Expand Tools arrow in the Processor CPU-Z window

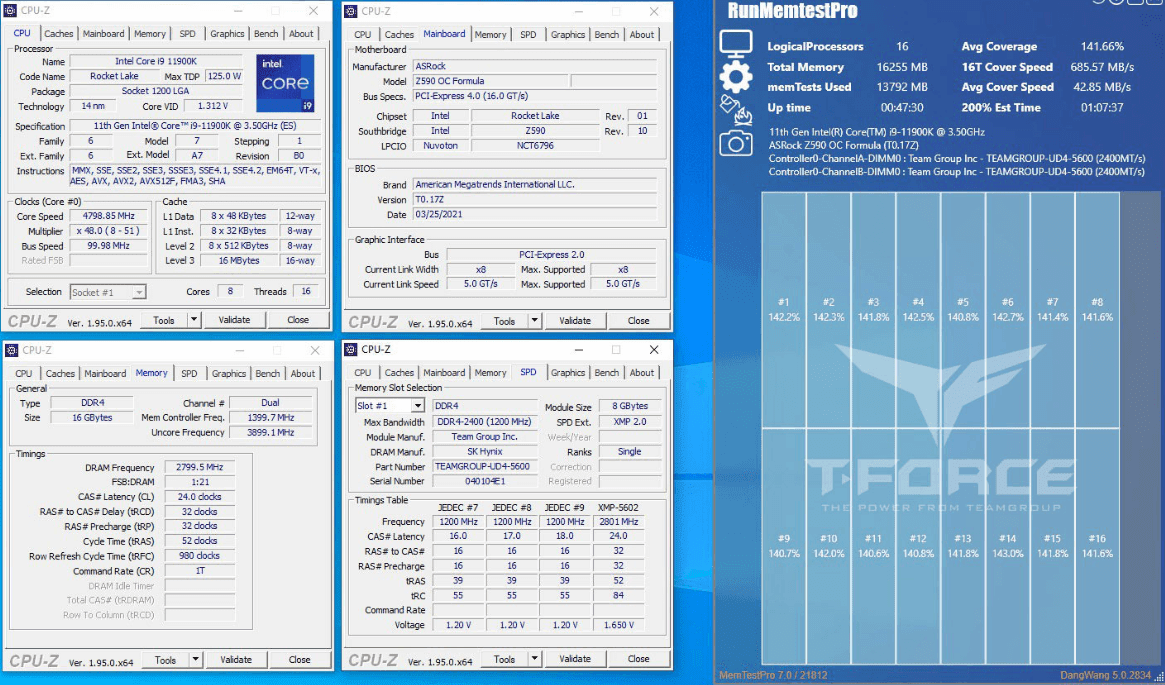pos(194,320)
